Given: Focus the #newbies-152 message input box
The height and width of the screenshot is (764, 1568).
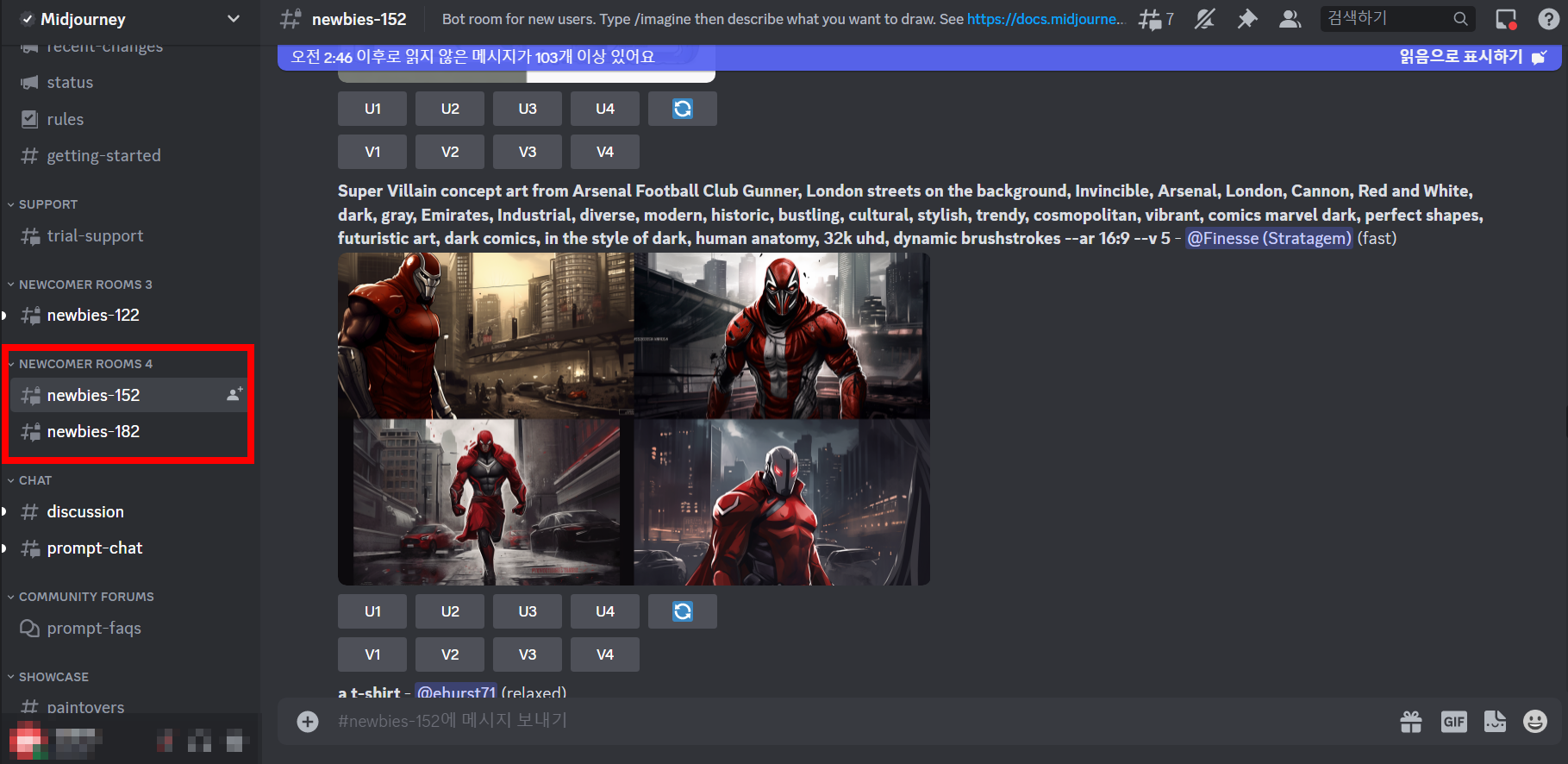Looking at the screenshot, I should tap(862, 721).
